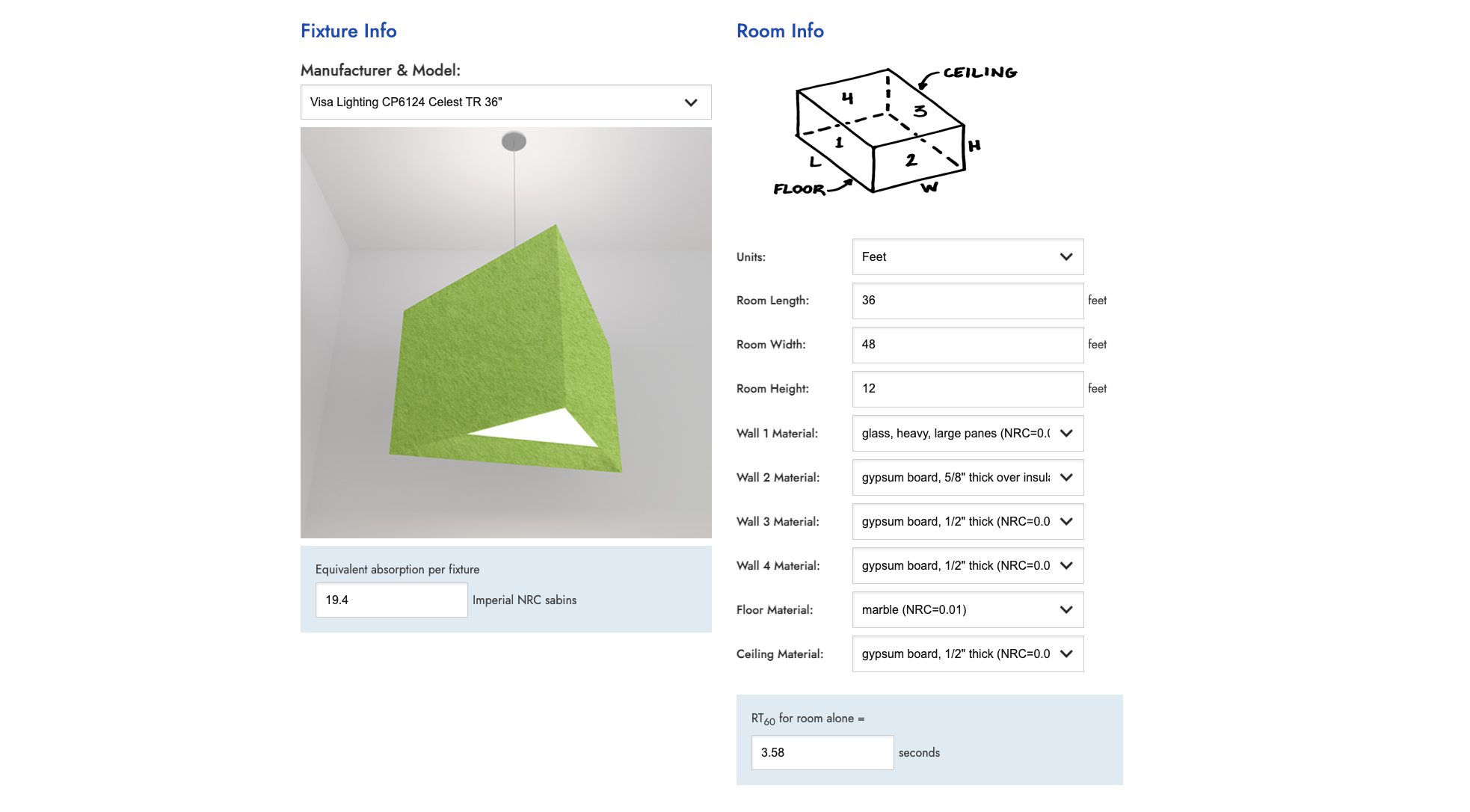1470x812 pixels.
Task: Select the Room Length input field
Action: (x=966, y=300)
